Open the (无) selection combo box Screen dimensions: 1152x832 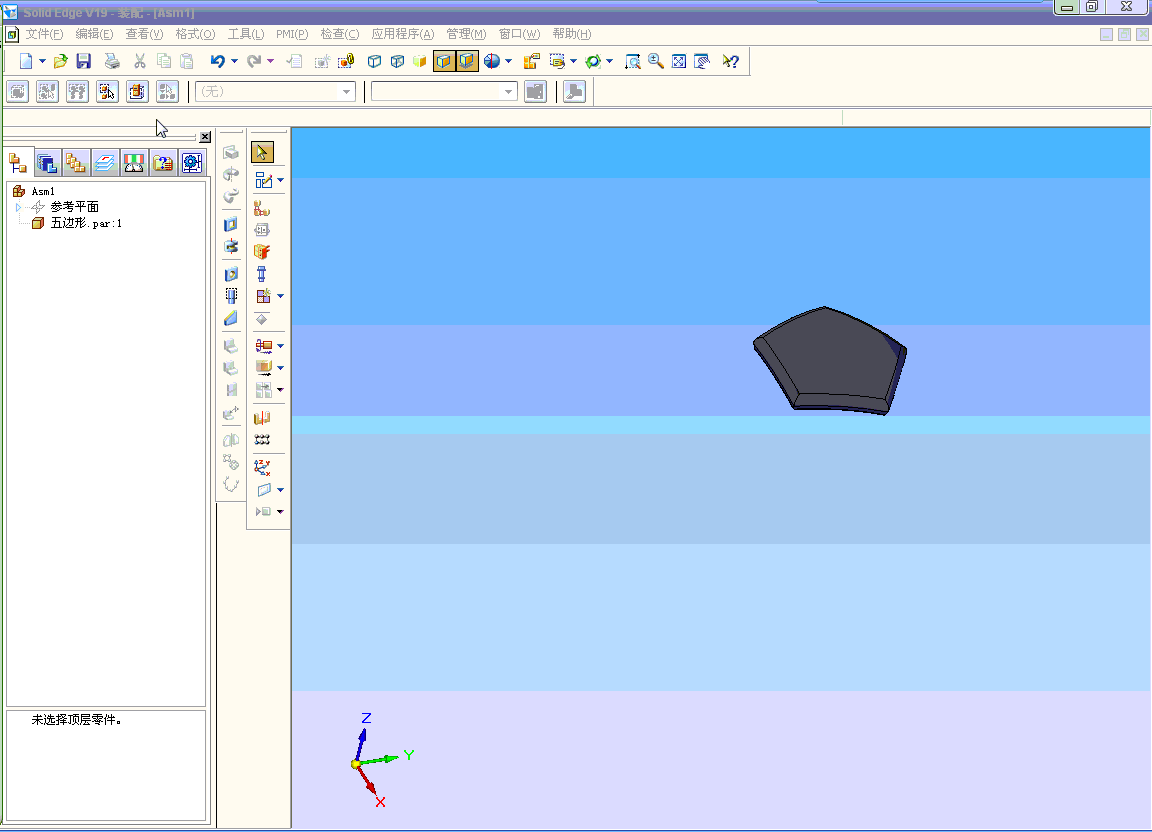(276, 91)
